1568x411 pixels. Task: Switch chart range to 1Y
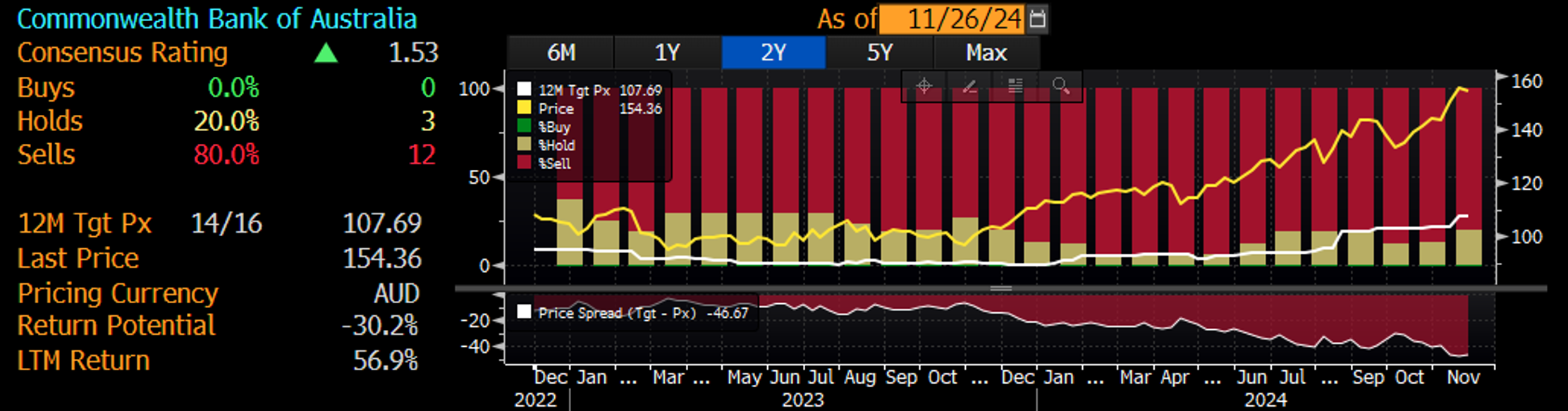click(x=667, y=53)
